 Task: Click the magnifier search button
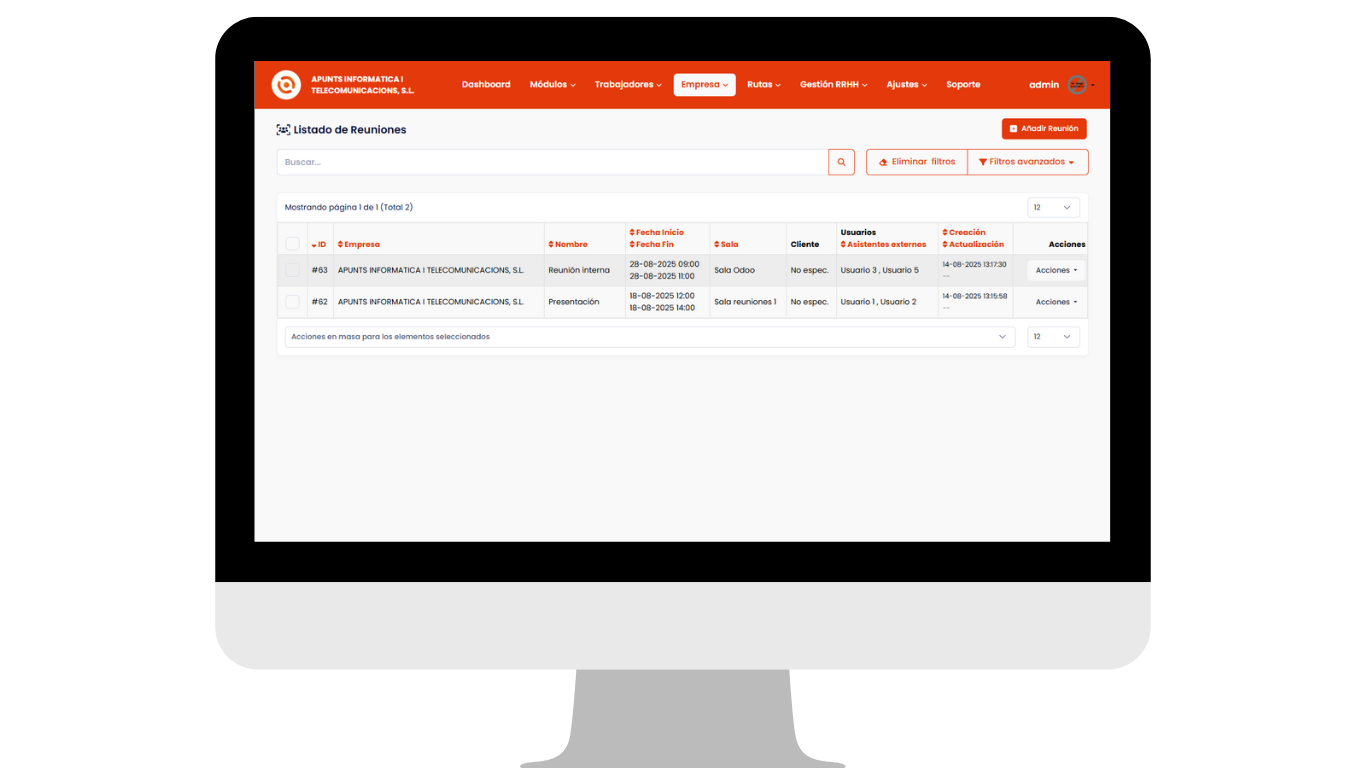[x=841, y=162]
